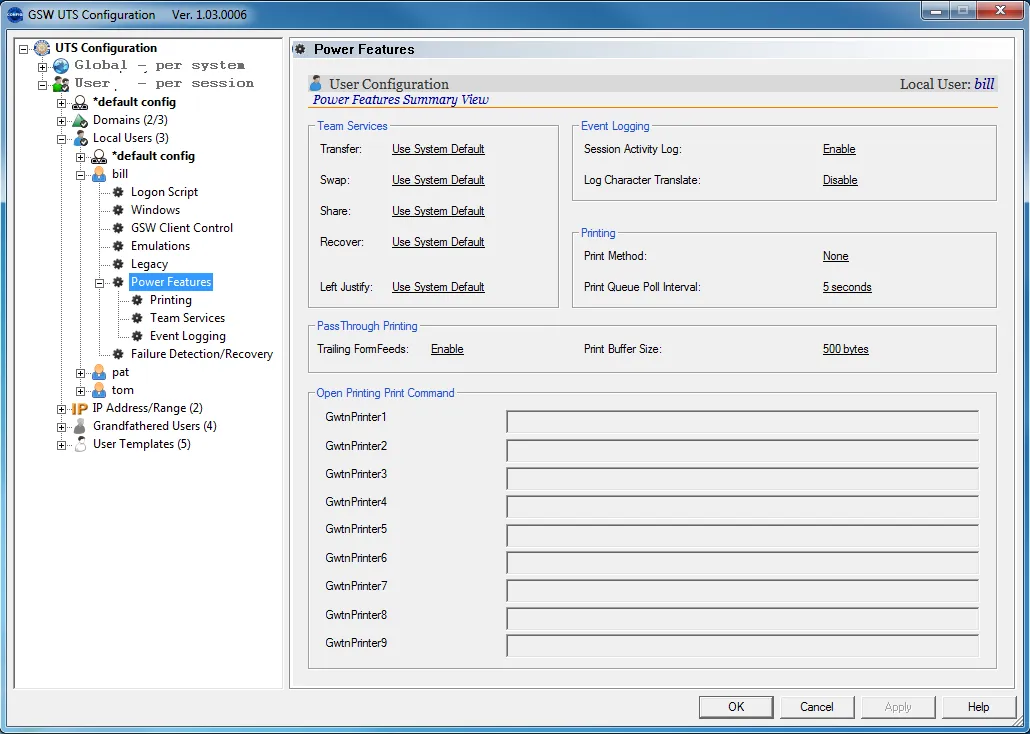Click the User Configuration header person icon

(316, 83)
